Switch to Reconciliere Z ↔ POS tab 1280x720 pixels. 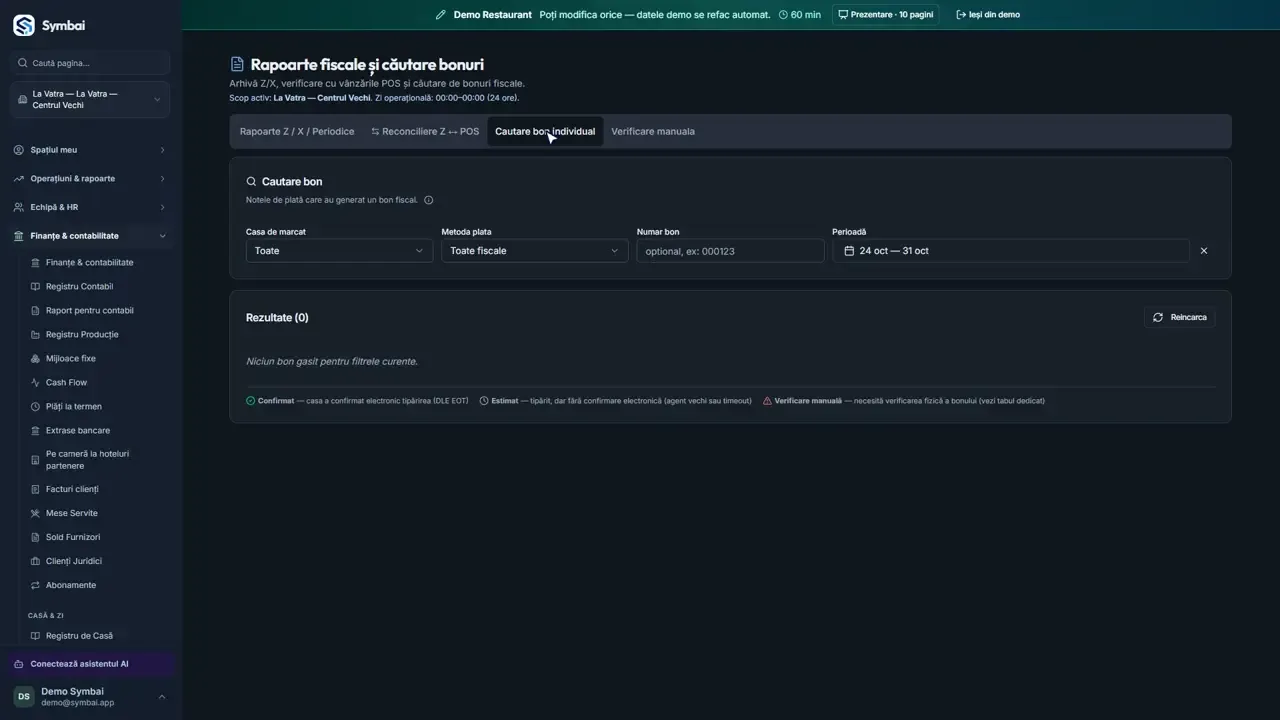425,132
